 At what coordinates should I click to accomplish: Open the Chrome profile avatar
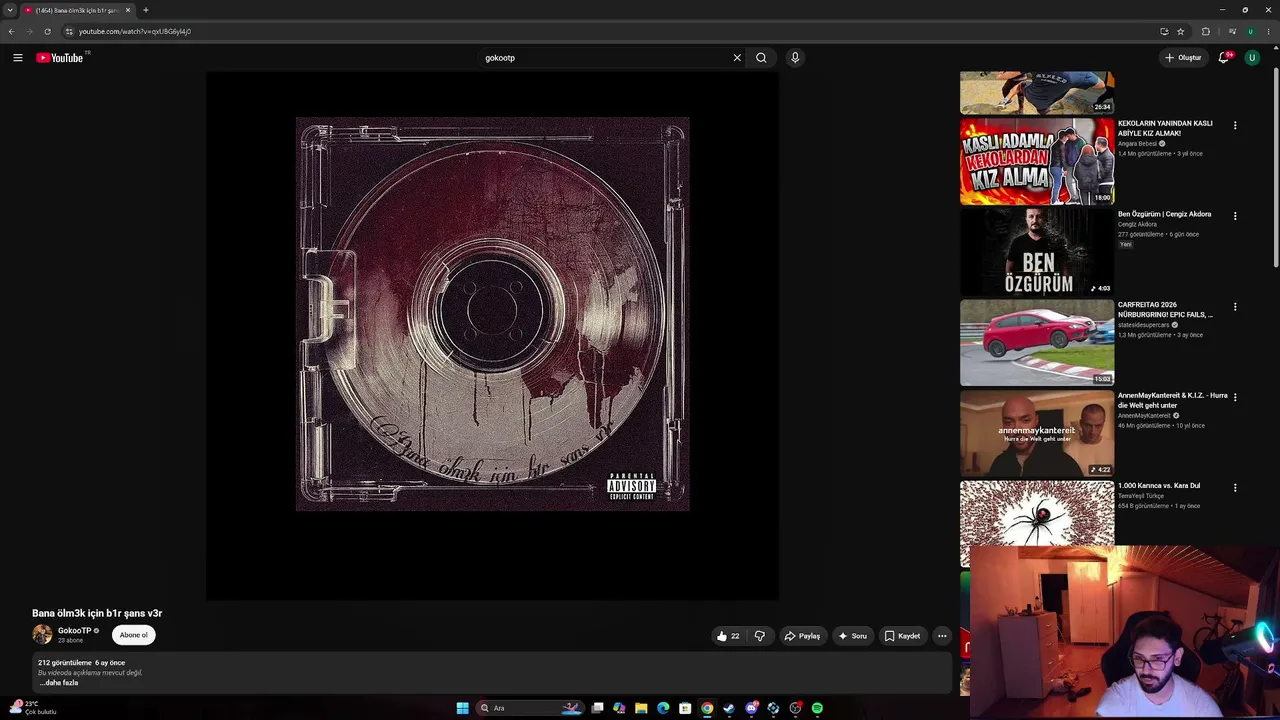pos(1250,31)
